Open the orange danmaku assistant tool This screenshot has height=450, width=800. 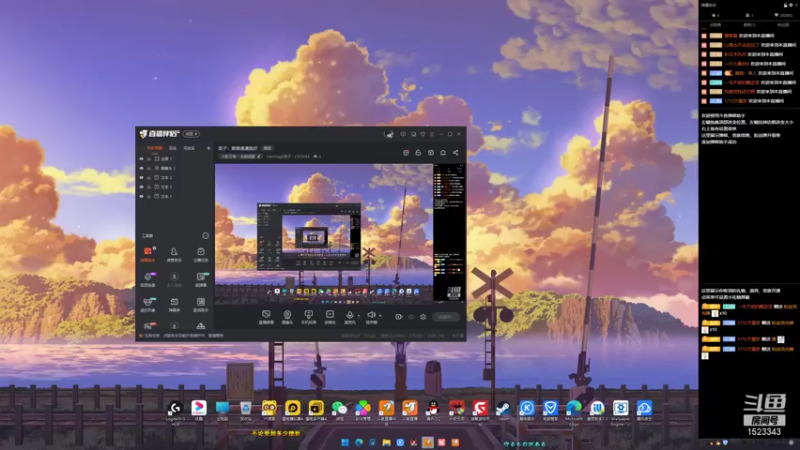point(147,253)
